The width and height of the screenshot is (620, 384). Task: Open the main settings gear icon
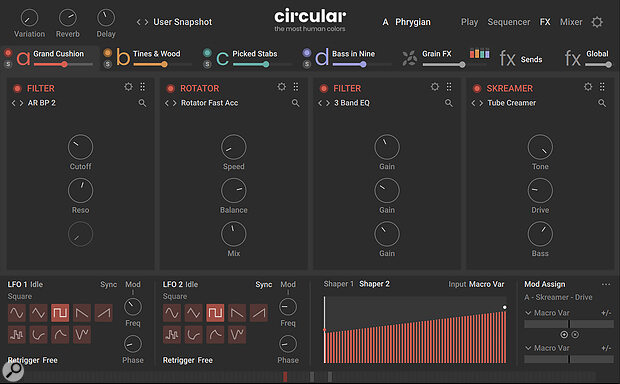[x=597, y=22]
